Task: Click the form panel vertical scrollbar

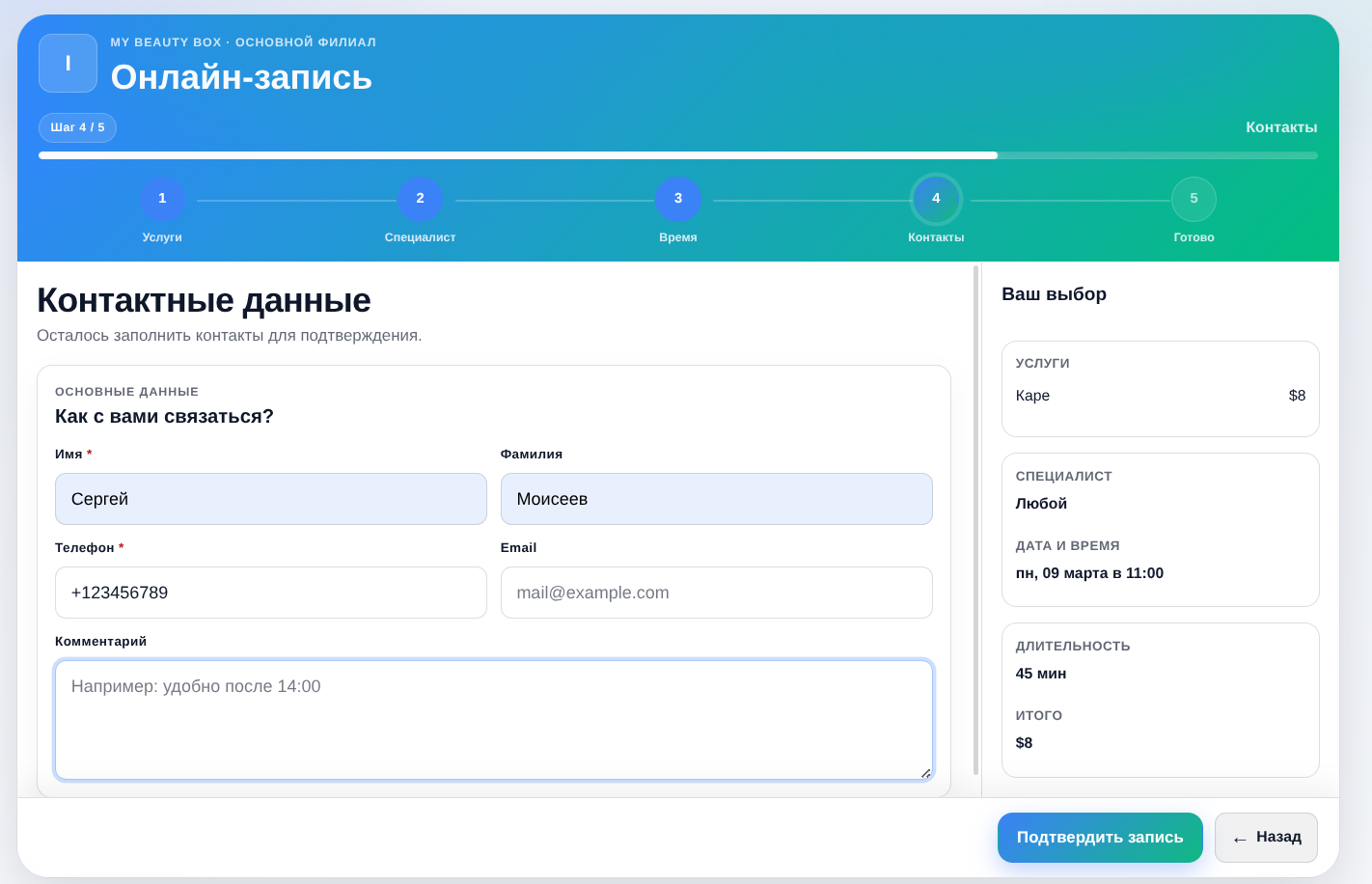Action: click(976, 521)
